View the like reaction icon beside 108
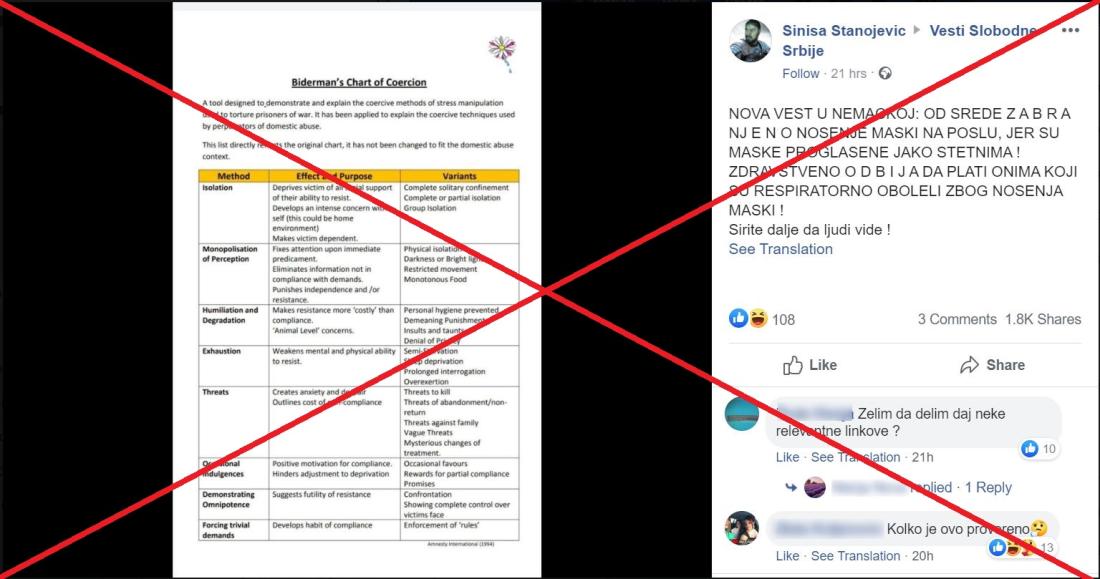This screenshot has height=579, width=1100. click(738, 319)
